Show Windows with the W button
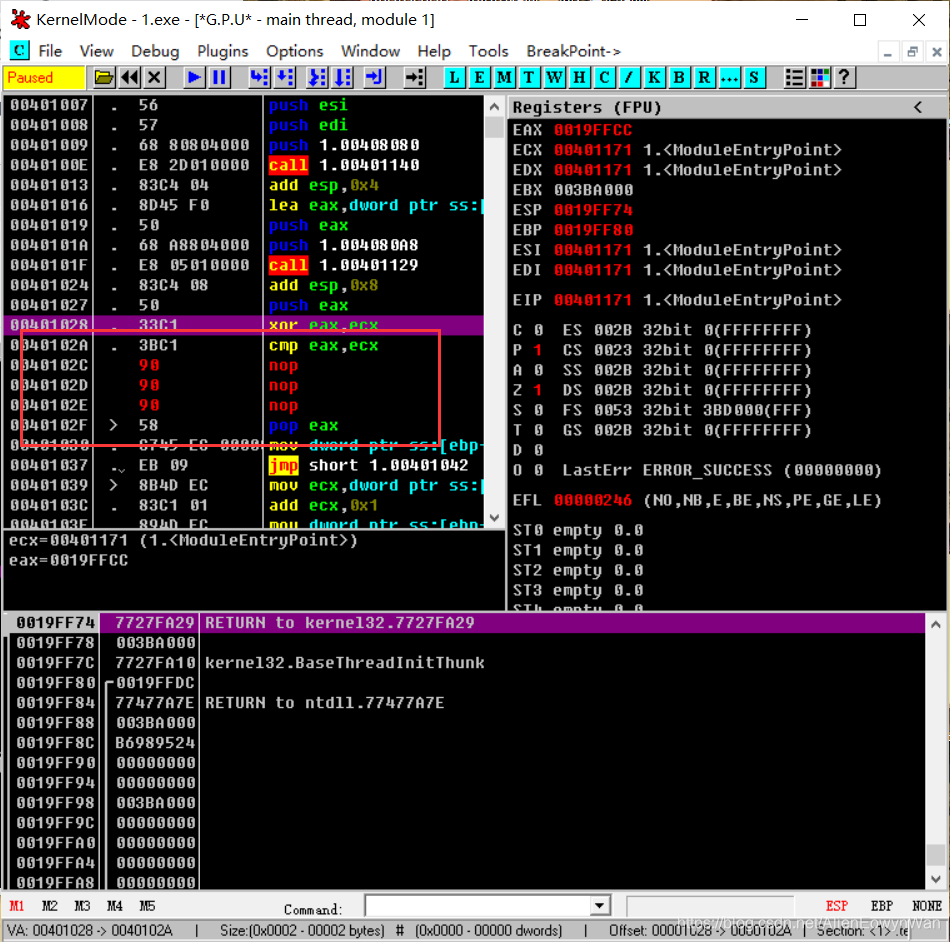This screenshot has height=942, width=950. tap(554, 78)
